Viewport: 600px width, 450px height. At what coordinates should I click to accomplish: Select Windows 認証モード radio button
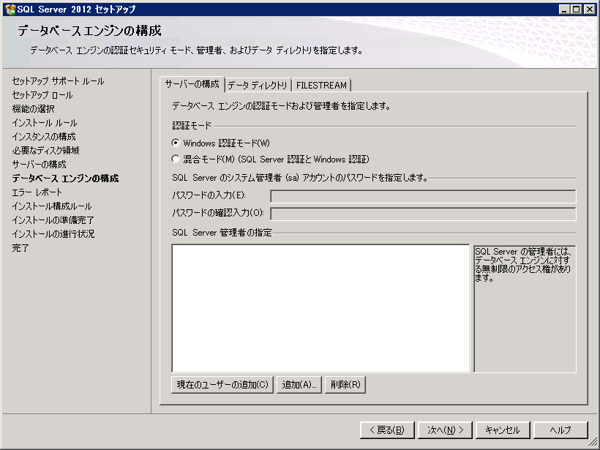click(x=176, y=143)
